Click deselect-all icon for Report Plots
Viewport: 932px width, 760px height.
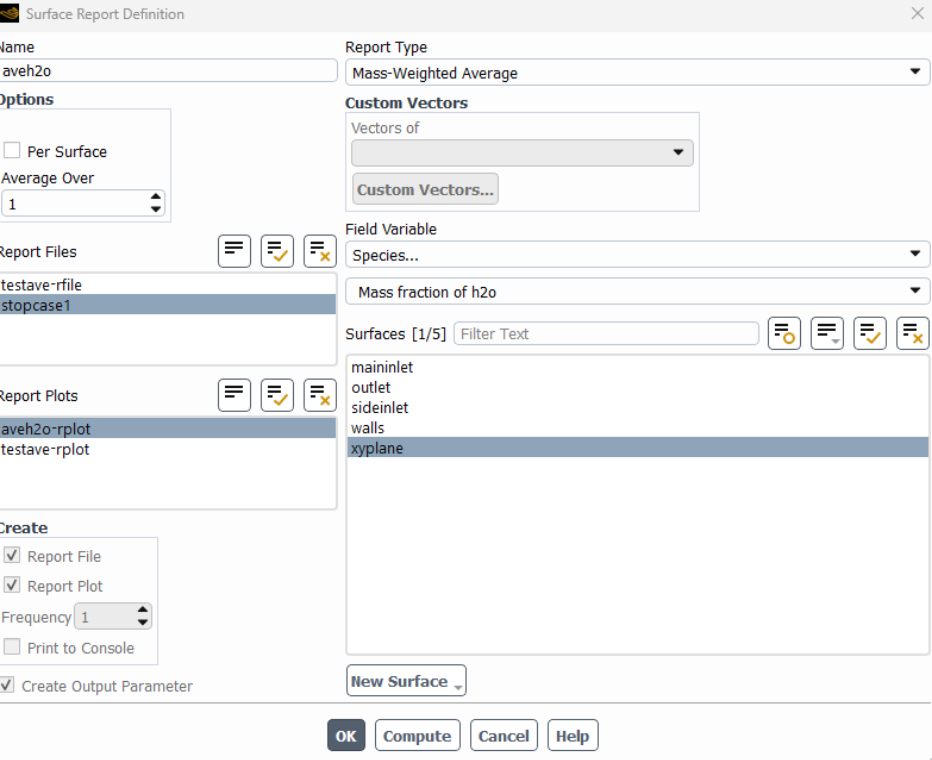tap(320, 395)
